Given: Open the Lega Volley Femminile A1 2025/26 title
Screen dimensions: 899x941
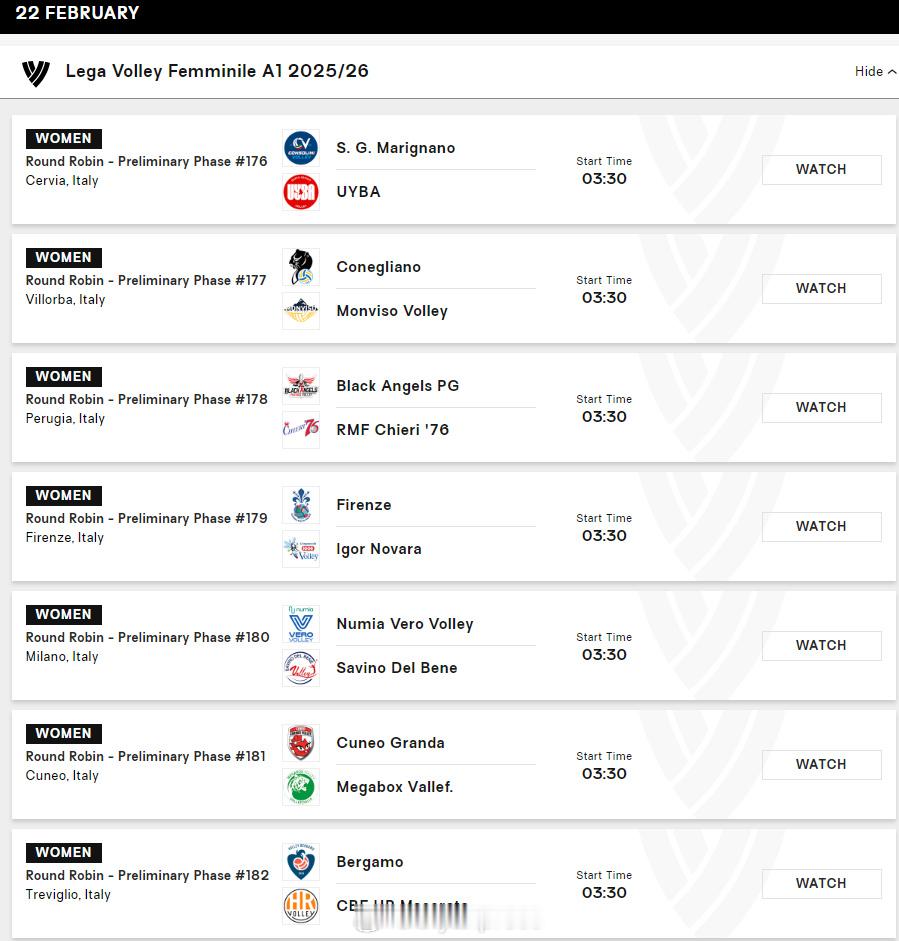Looking at the screenshot, I should pyautogui.click(x=217, y=71).
